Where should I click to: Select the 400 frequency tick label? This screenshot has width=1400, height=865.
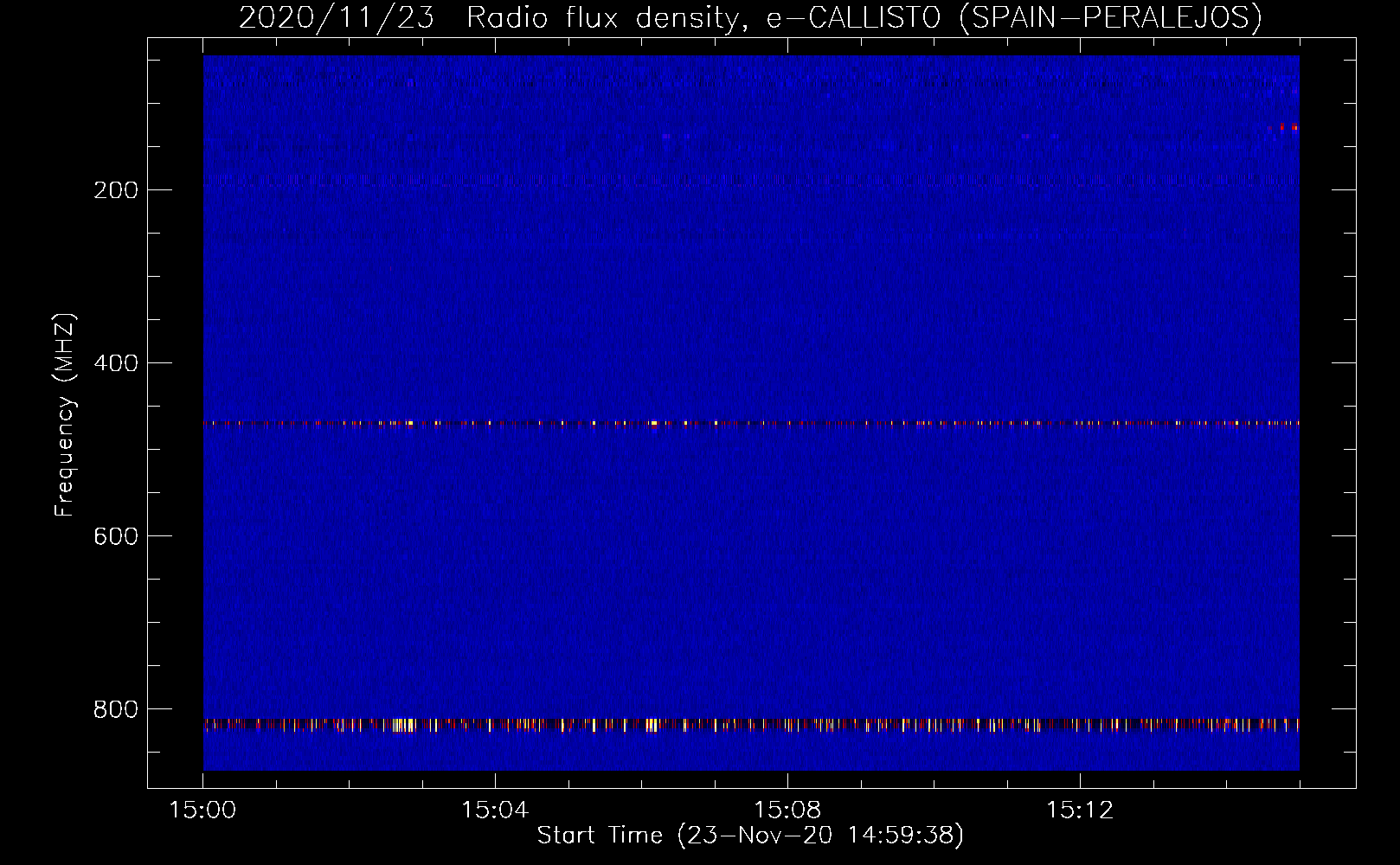[x=116, y=363]
